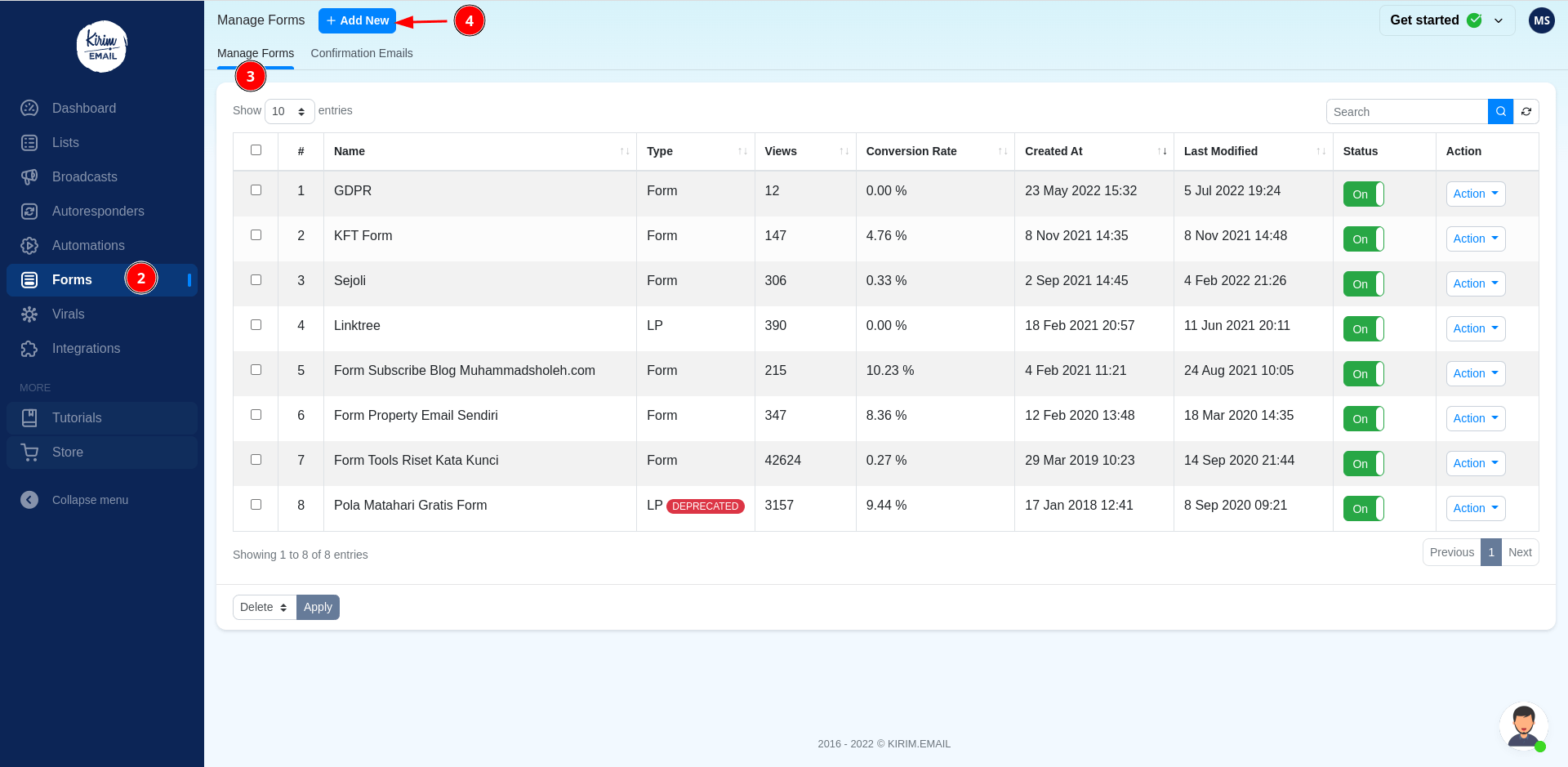Screen dimensions: 1568x767
Task: Toggle the status switch for GDPR form
Action: point(1363,194)
